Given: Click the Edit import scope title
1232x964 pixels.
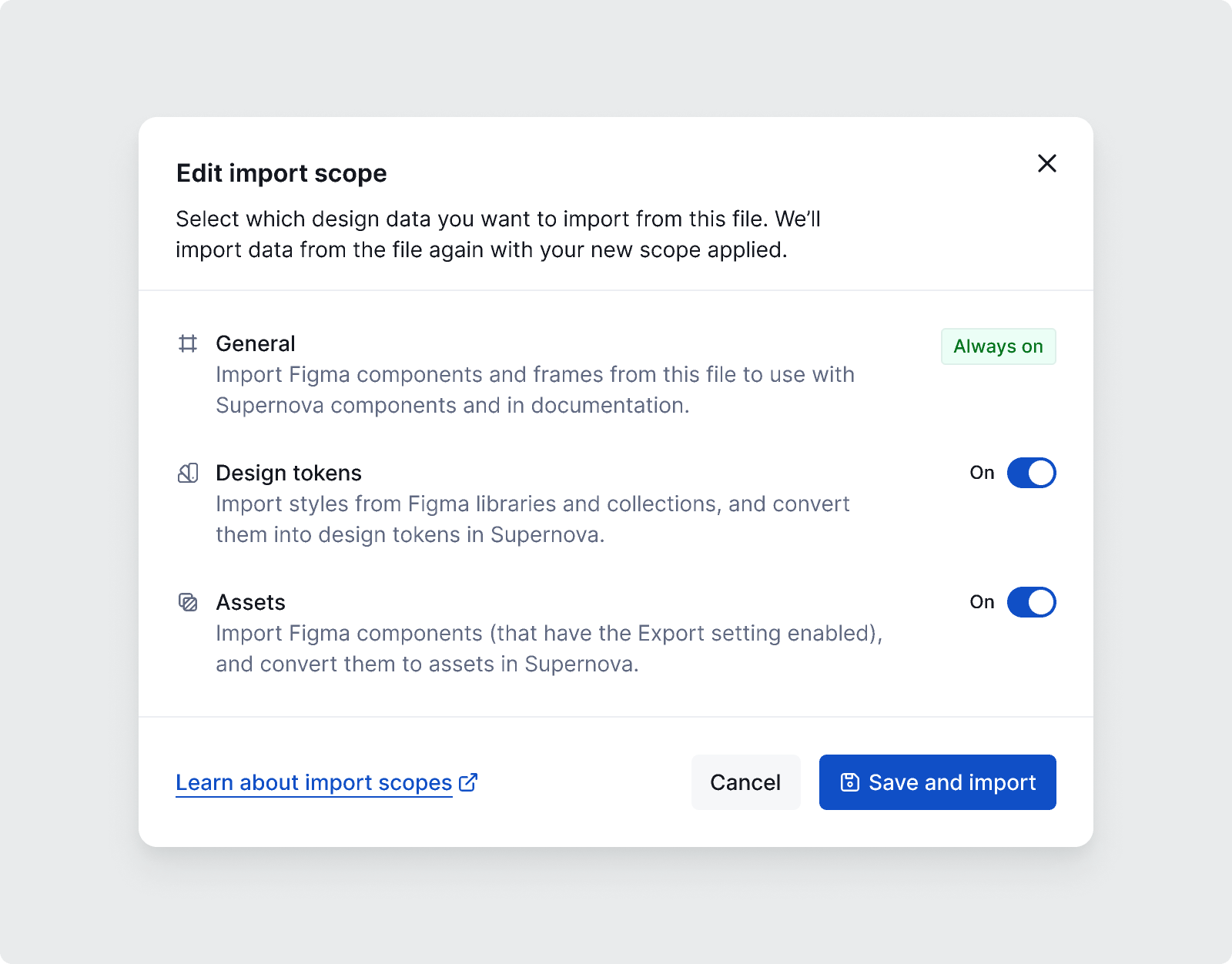Looking at the screenshot, I should coord(281,173).
